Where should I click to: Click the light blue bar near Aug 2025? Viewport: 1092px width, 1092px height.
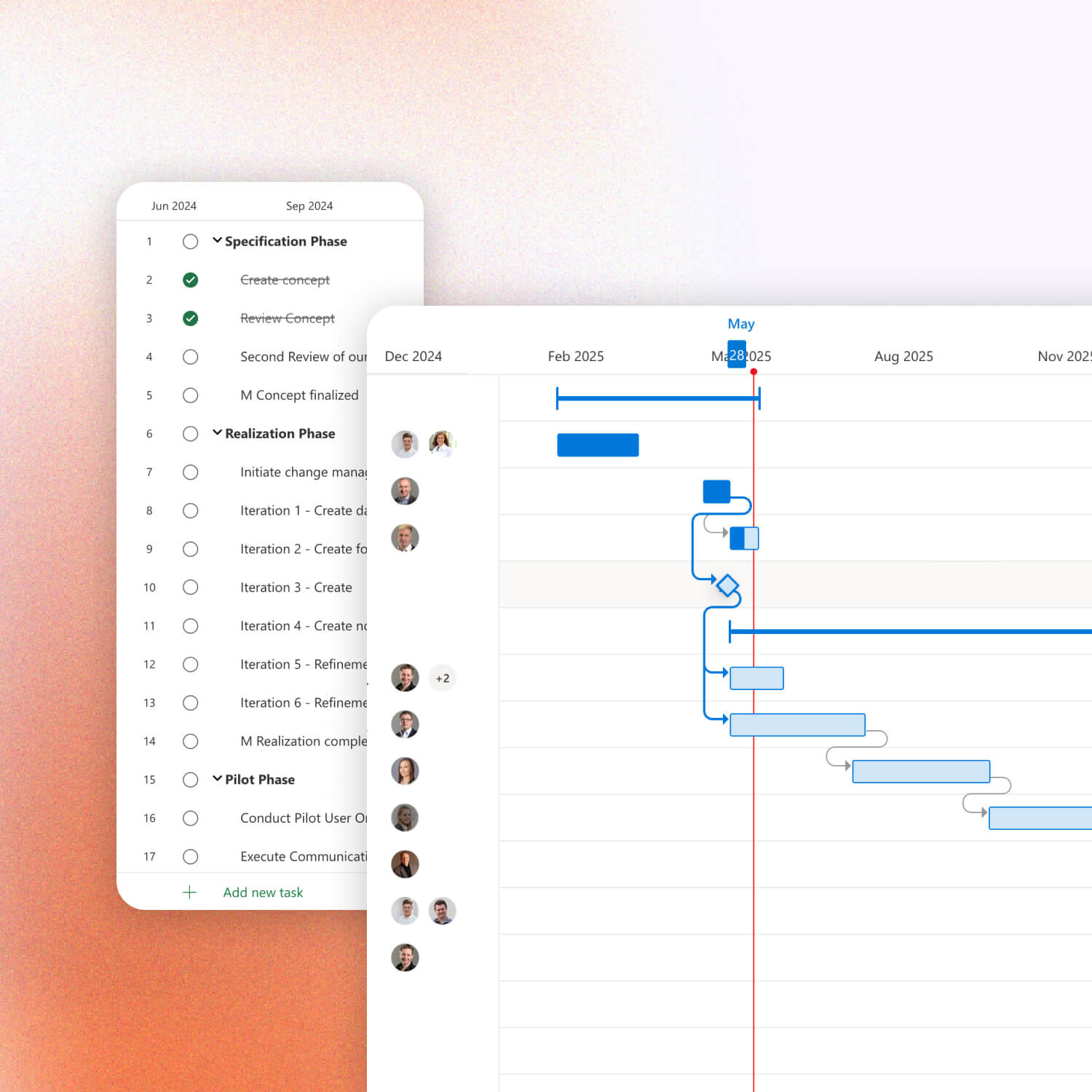[921, 772]
